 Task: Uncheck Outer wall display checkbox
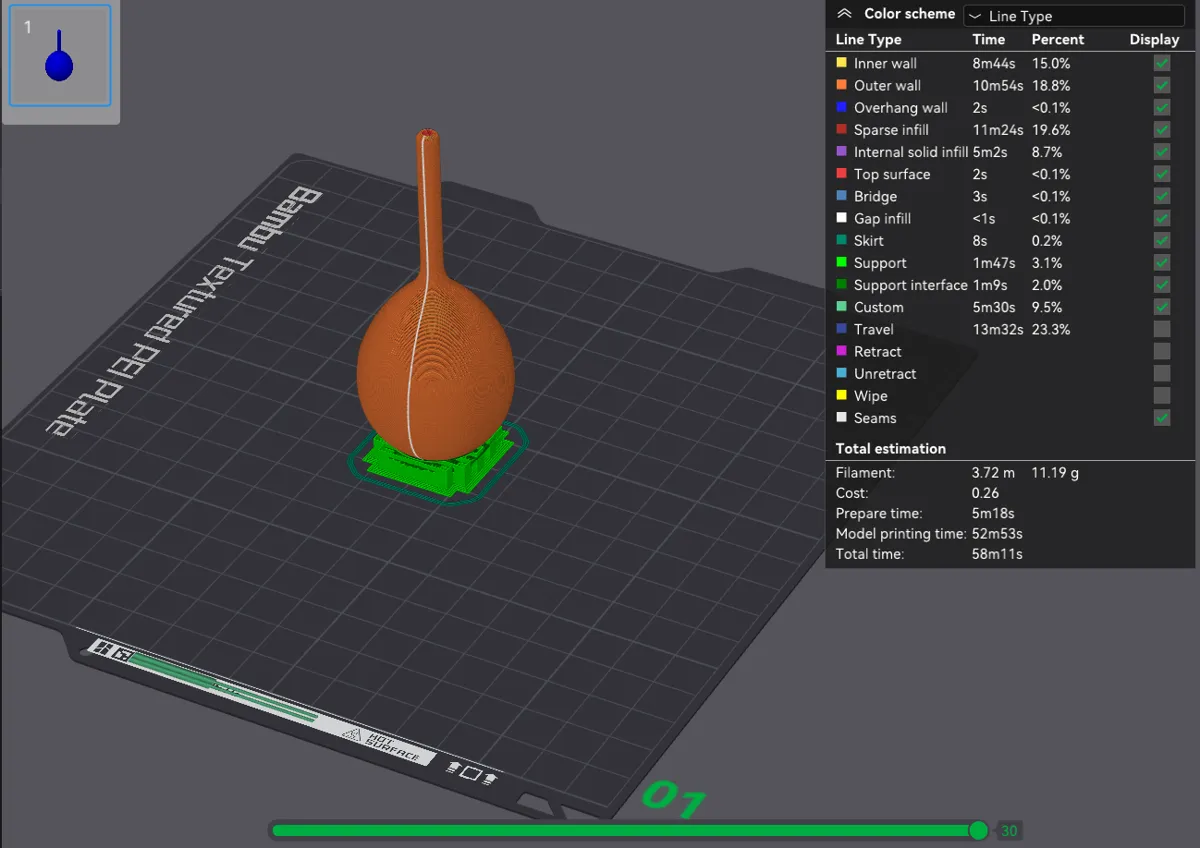[x=1162, y=85]
